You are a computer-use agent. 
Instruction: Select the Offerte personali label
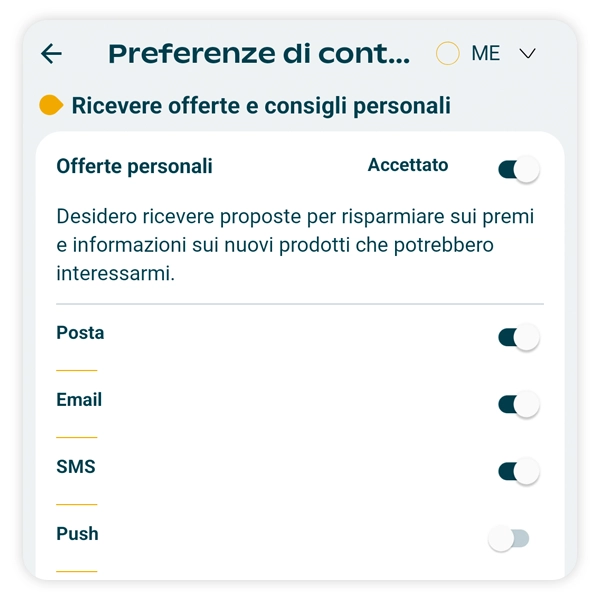pos(134,166)
